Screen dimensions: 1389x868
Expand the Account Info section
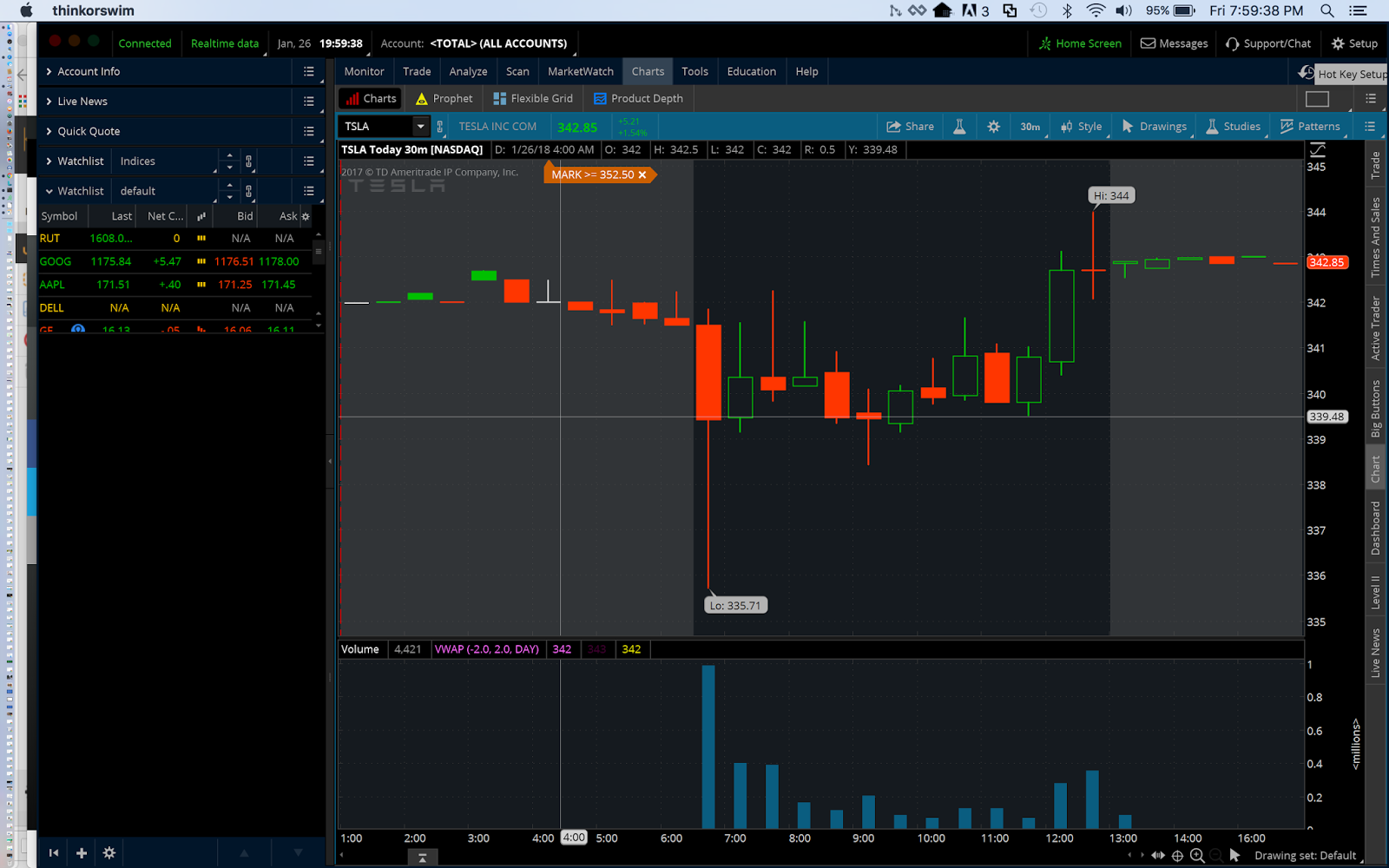pyautogui.click(x=49, y=71)
